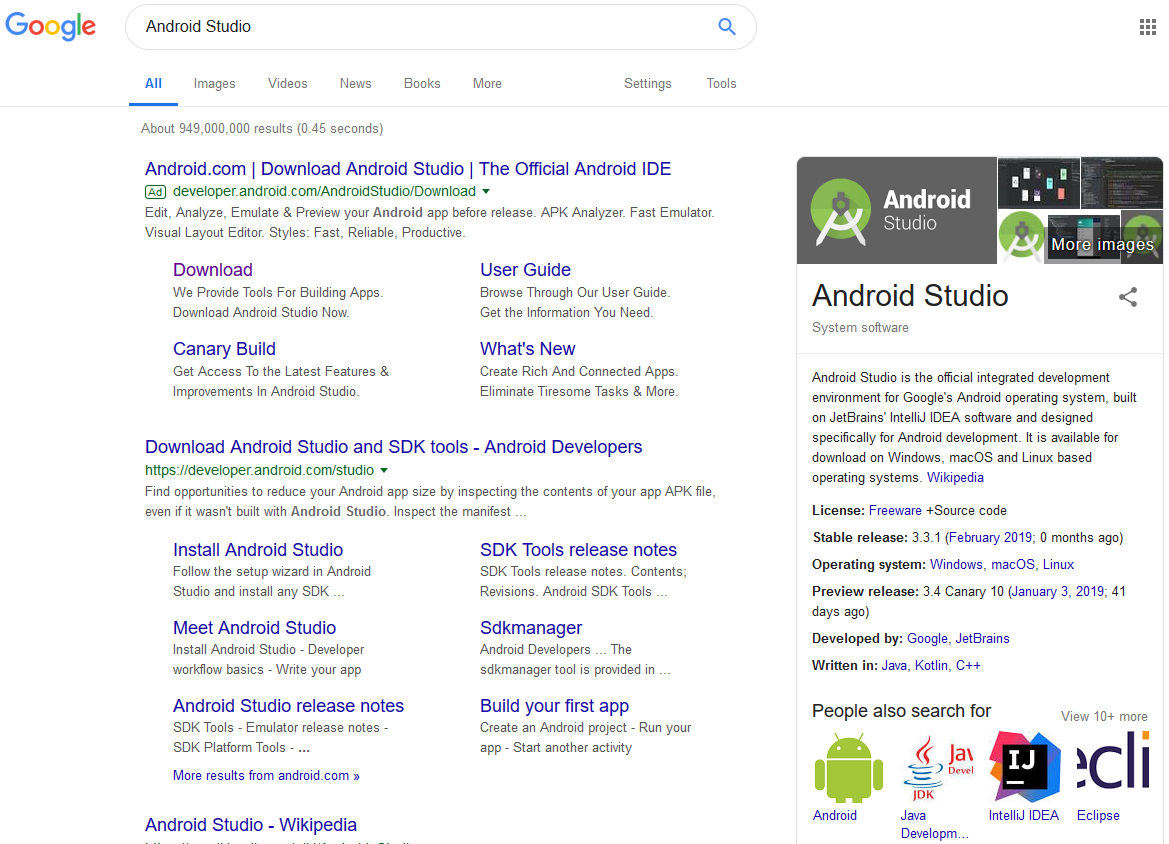Expand dropdown arrow beside developer.android.com/studio
1169x844 pixels.
[384, 470]
